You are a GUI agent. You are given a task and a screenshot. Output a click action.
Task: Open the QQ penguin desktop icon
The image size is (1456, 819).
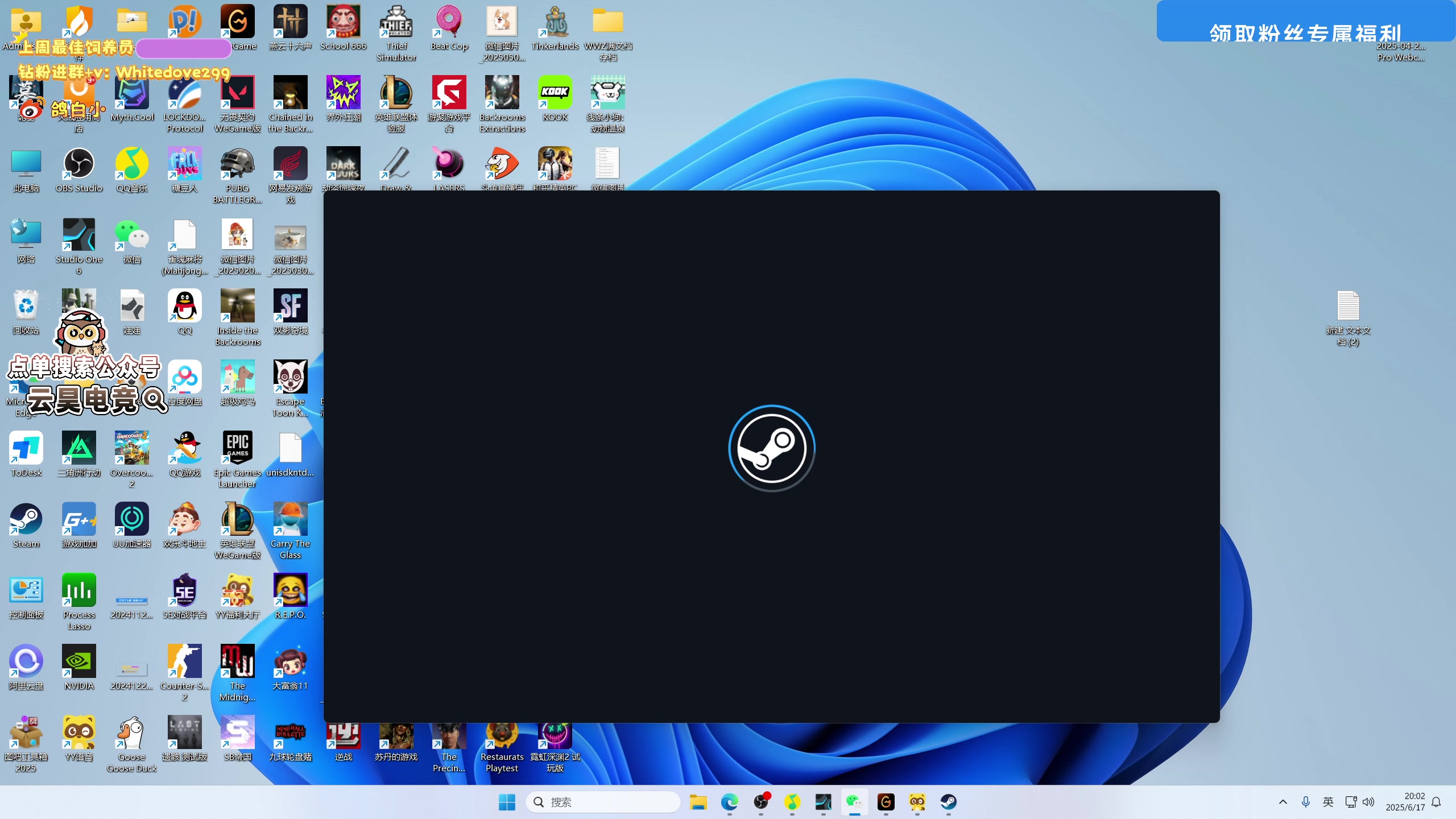(x=185, y=312)
